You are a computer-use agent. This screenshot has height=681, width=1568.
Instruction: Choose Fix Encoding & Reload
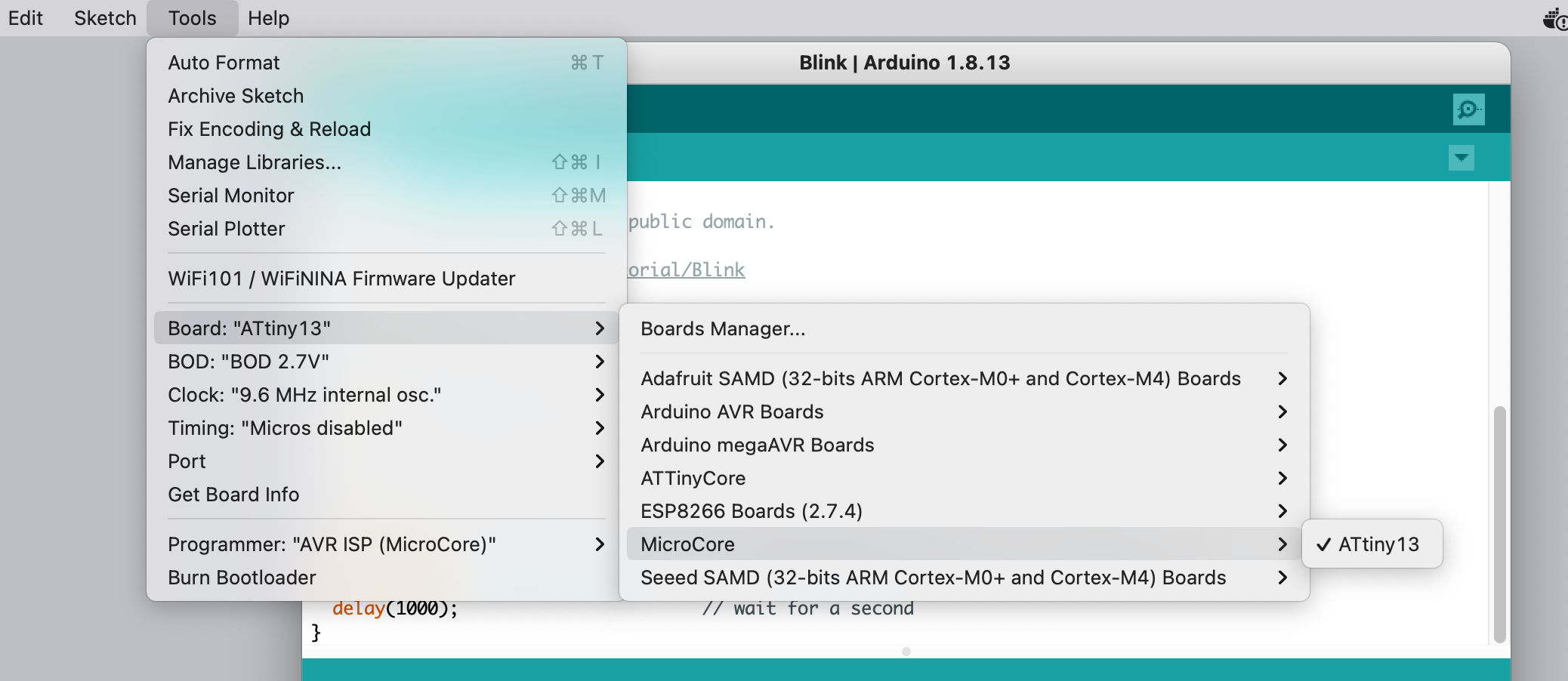pos(386,129)
